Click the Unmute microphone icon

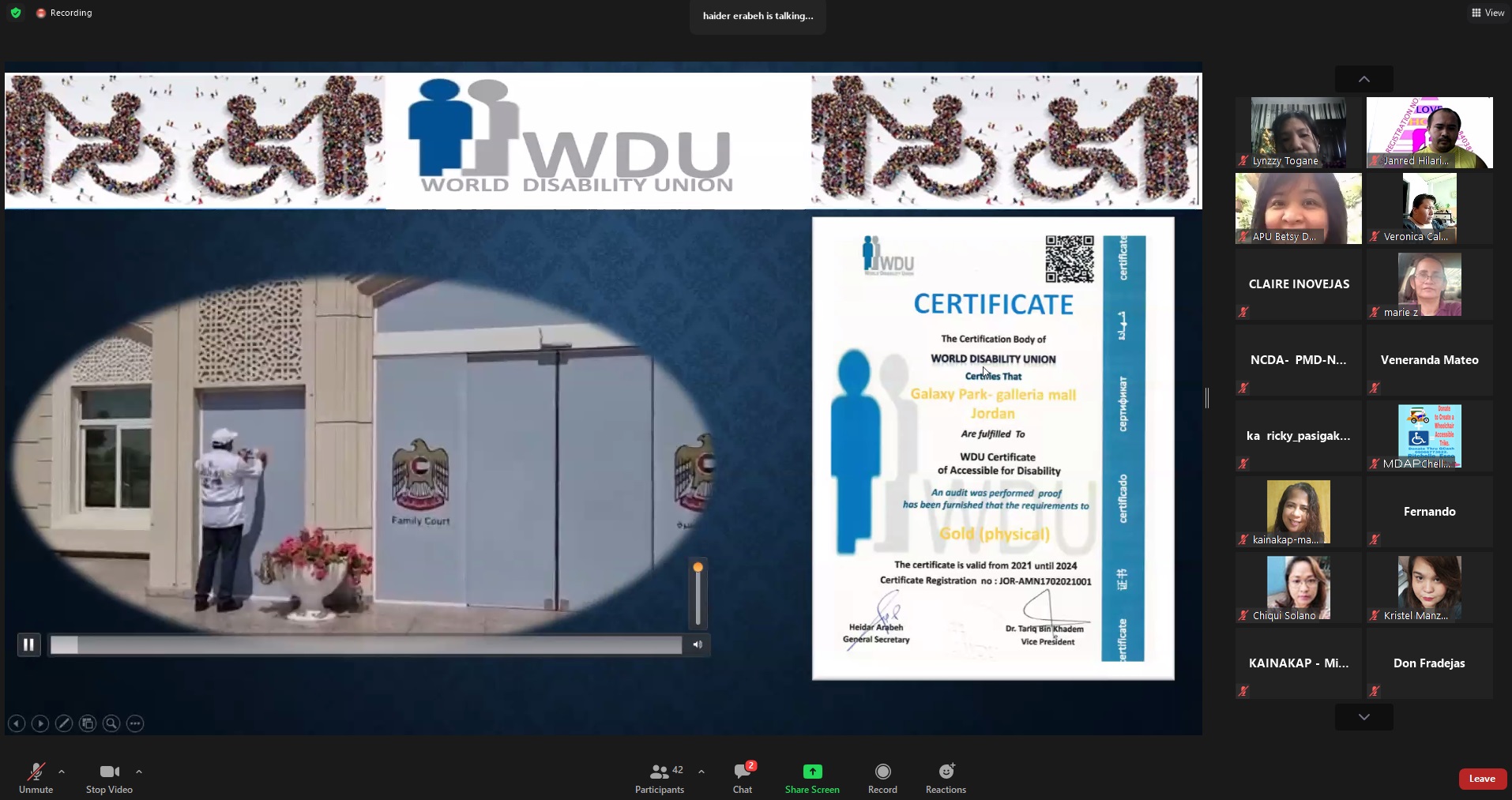(36, 772)
